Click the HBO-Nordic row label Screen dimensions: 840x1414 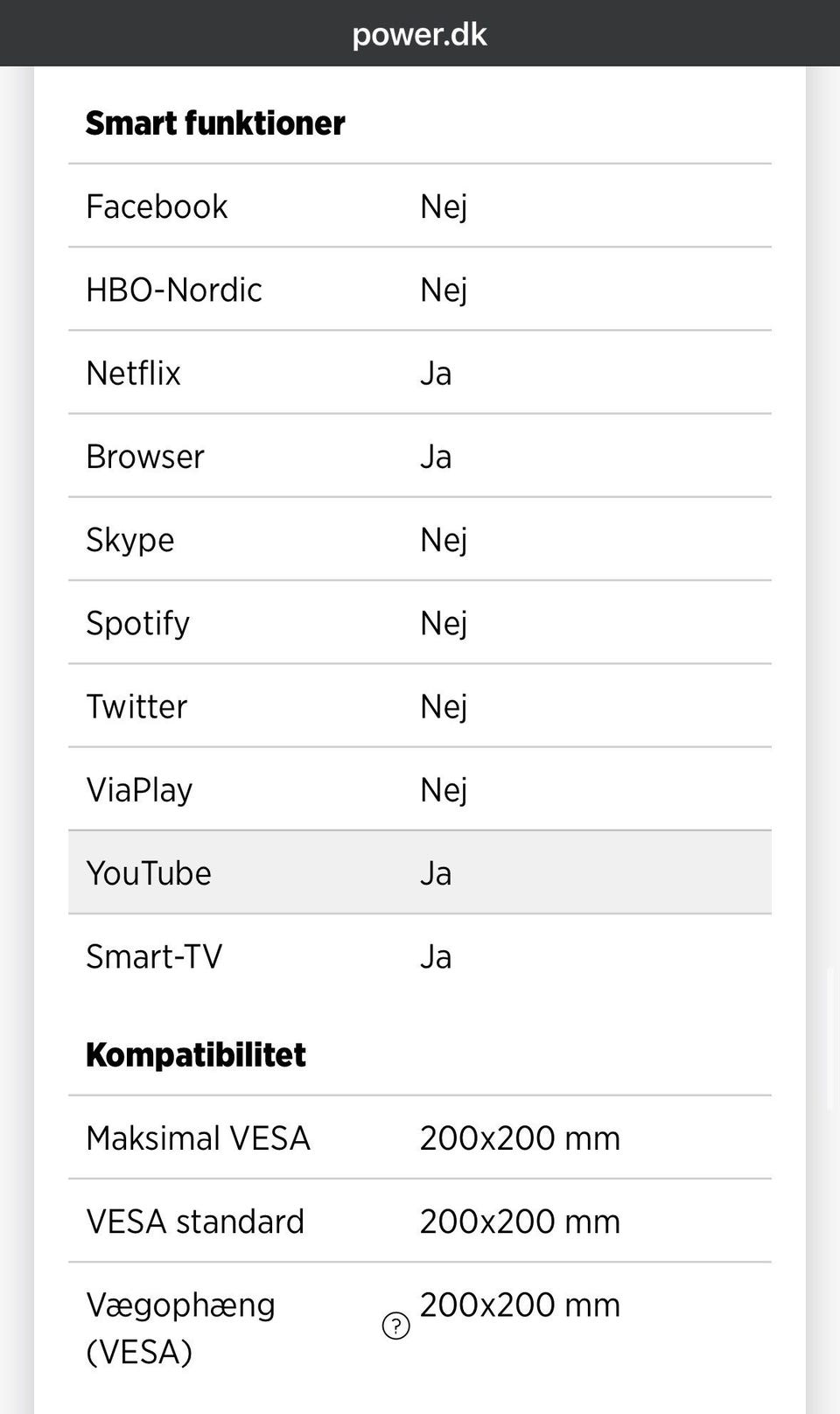174,290
